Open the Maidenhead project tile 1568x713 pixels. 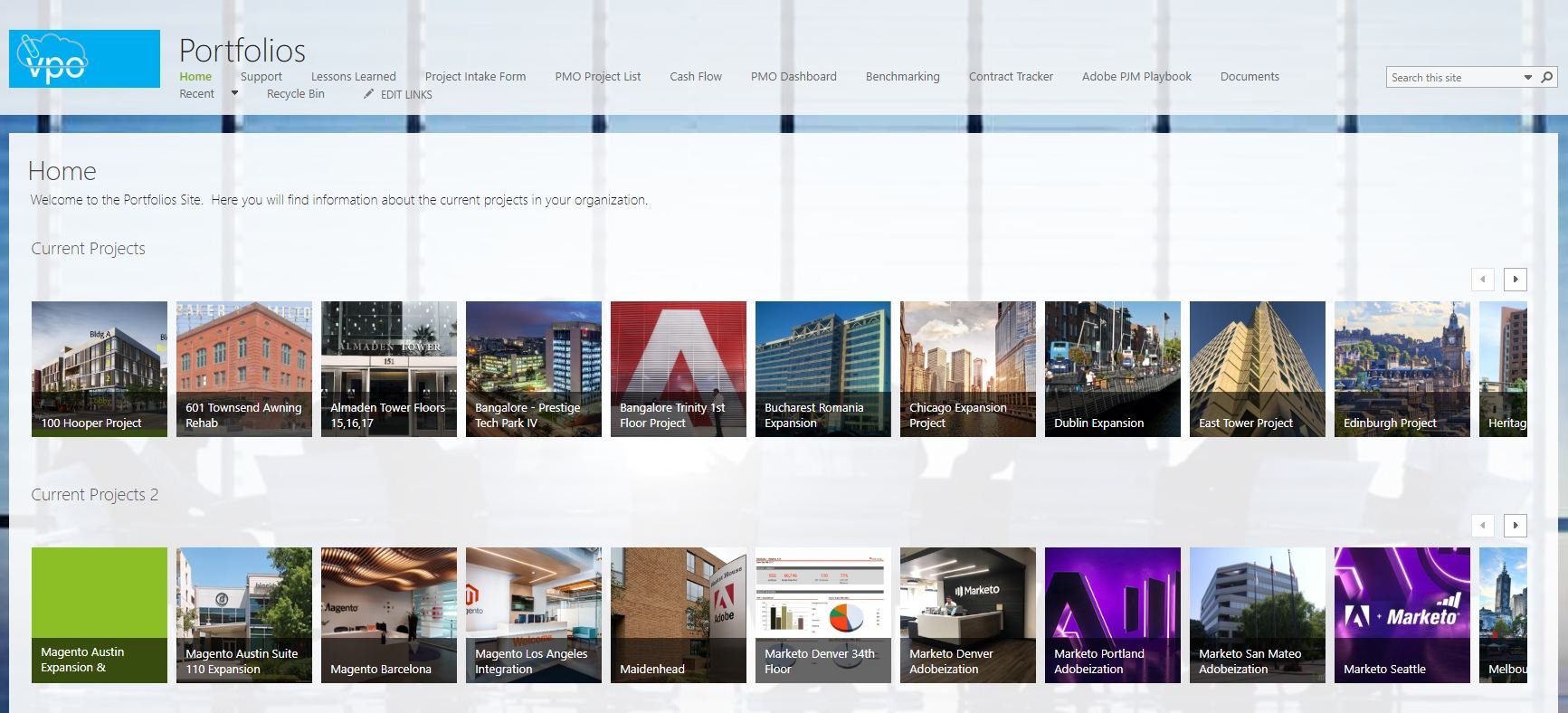(x=679, y=615)
